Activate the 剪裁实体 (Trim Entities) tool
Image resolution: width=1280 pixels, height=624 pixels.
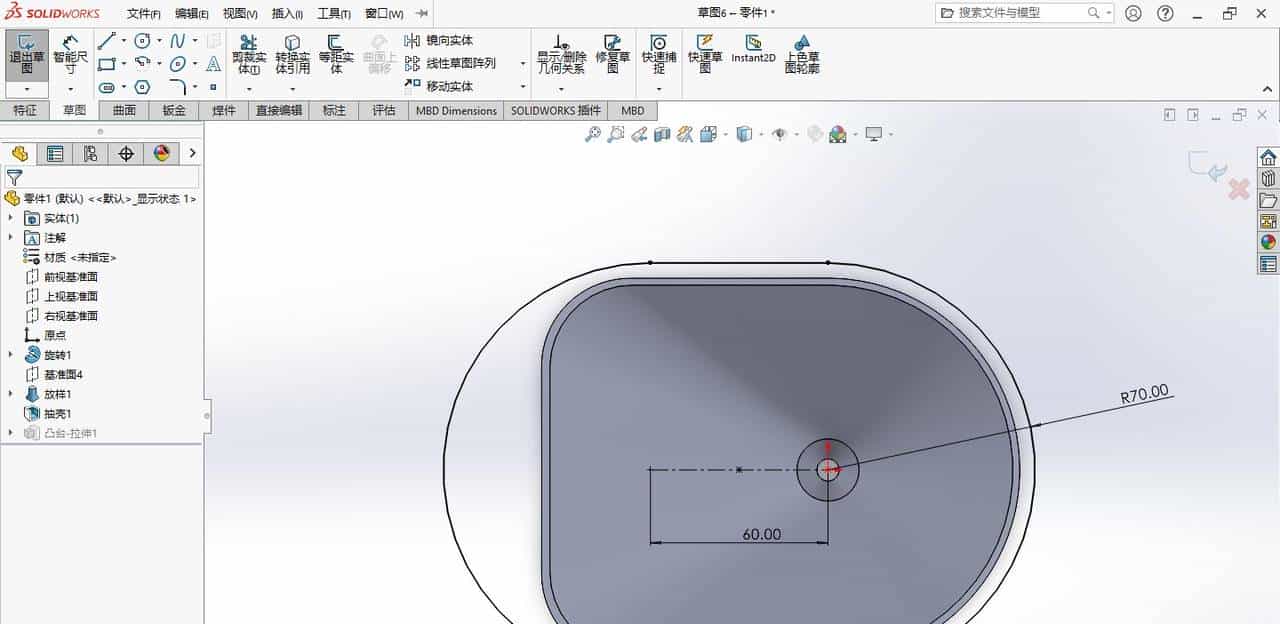pyautogui.click(x=246, y=55)
